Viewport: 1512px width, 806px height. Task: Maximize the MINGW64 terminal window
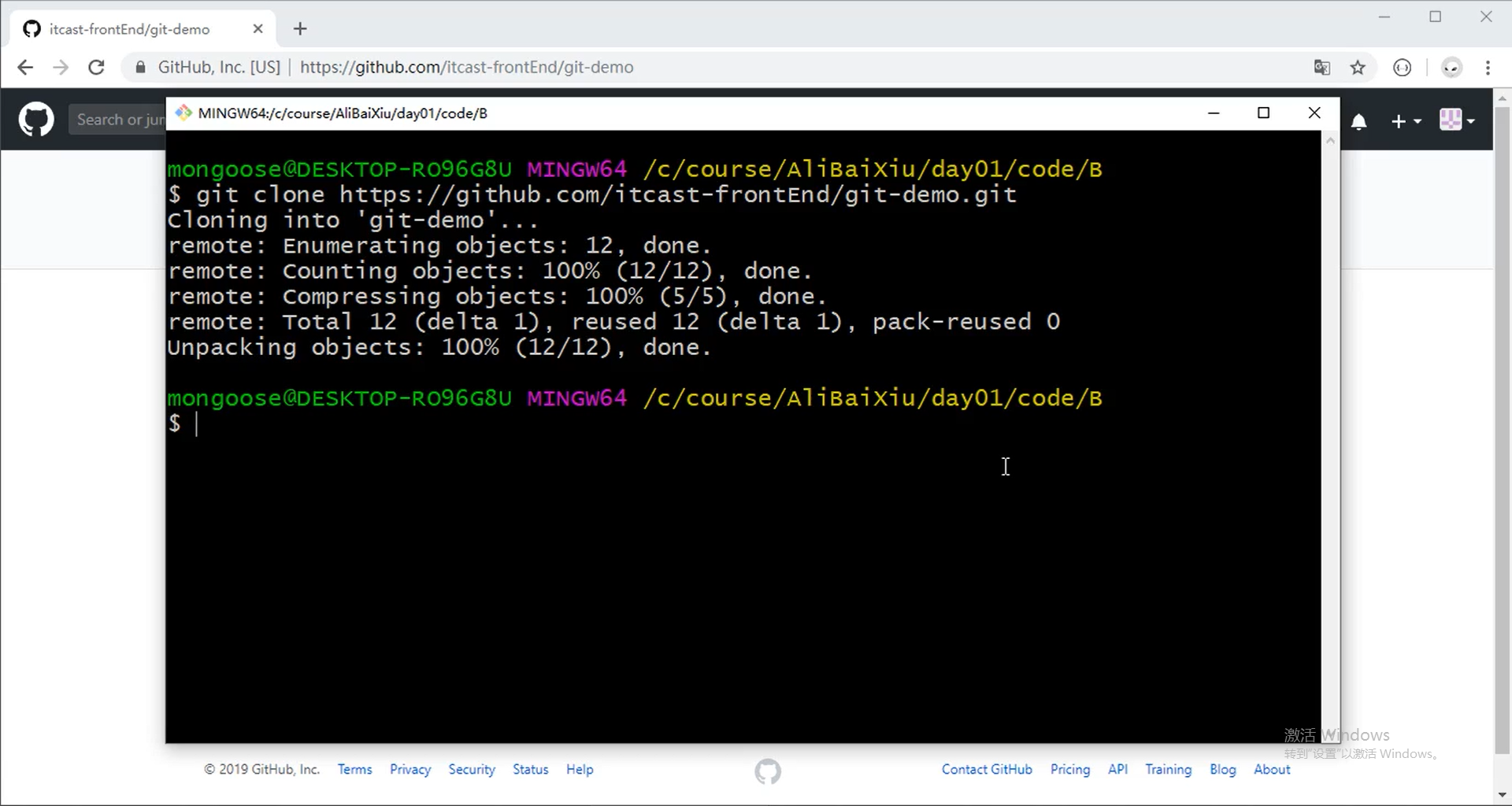(x=1264, y=113)
